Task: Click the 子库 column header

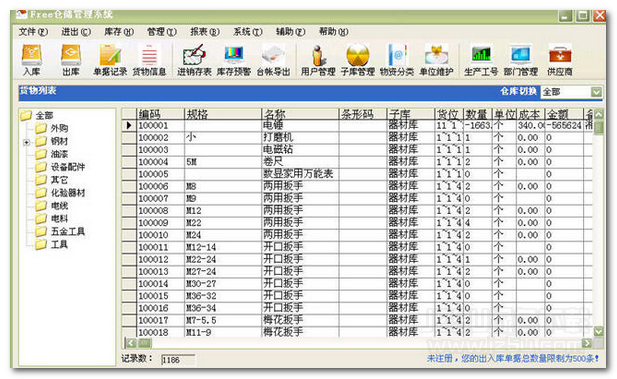Action: pyautogui.click(x=410, y=114)
